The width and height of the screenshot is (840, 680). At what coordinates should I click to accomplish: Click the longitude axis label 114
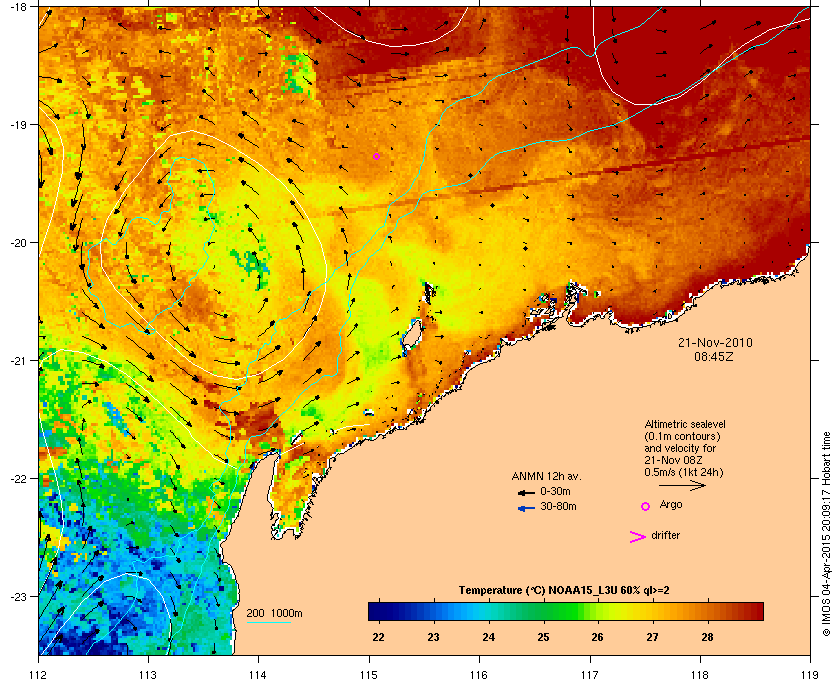[x=258, y=675]
